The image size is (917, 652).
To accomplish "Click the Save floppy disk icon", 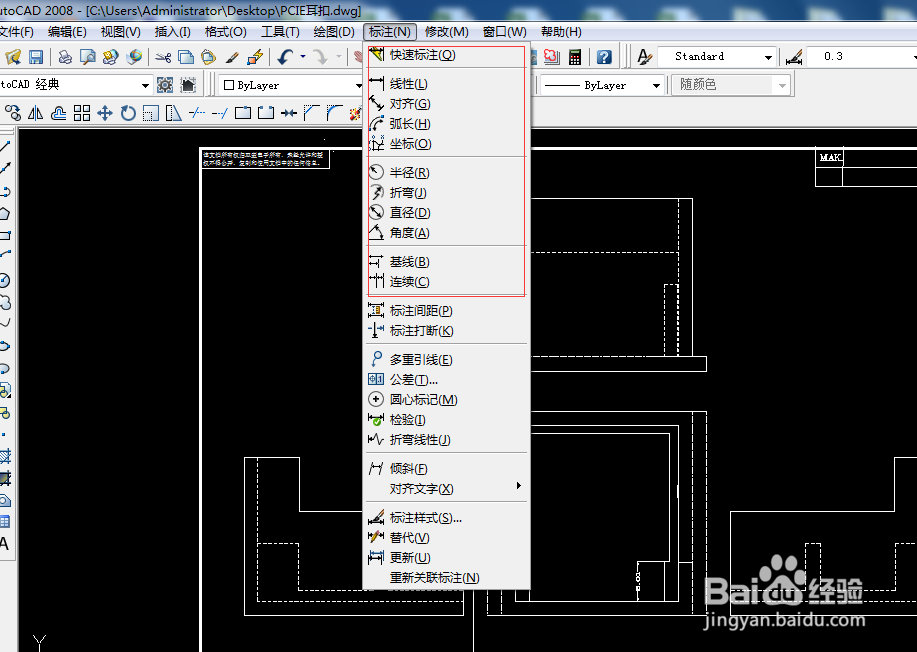I will (36, 57).
